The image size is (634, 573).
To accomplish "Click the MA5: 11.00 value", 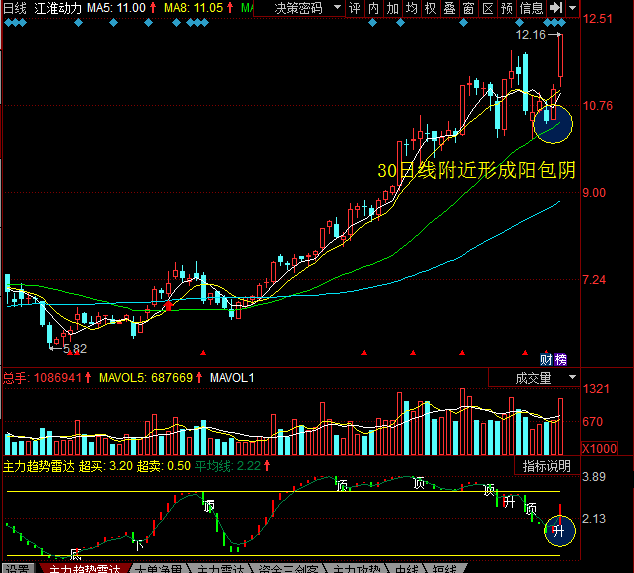I will pyautogui.click(x=116, y=8).
